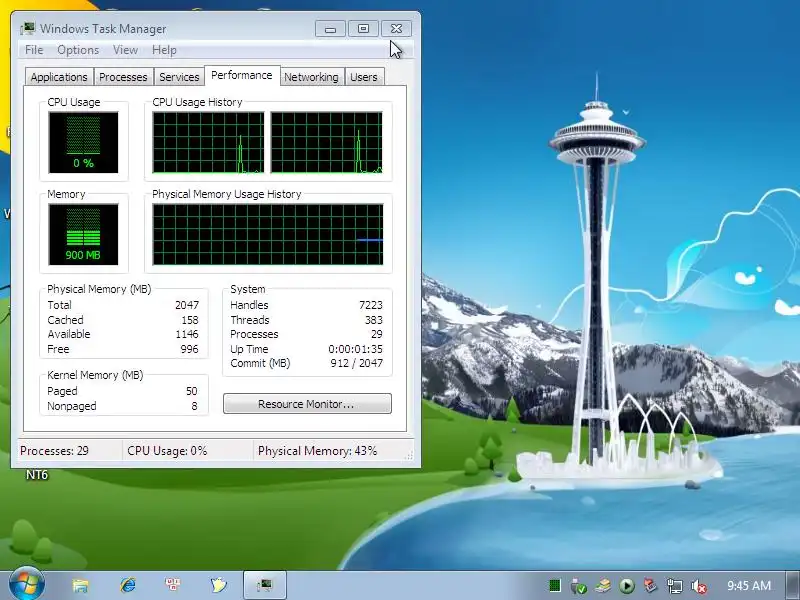Click the status bar 'Physical Memory: 43%' text

click(317, 451)
